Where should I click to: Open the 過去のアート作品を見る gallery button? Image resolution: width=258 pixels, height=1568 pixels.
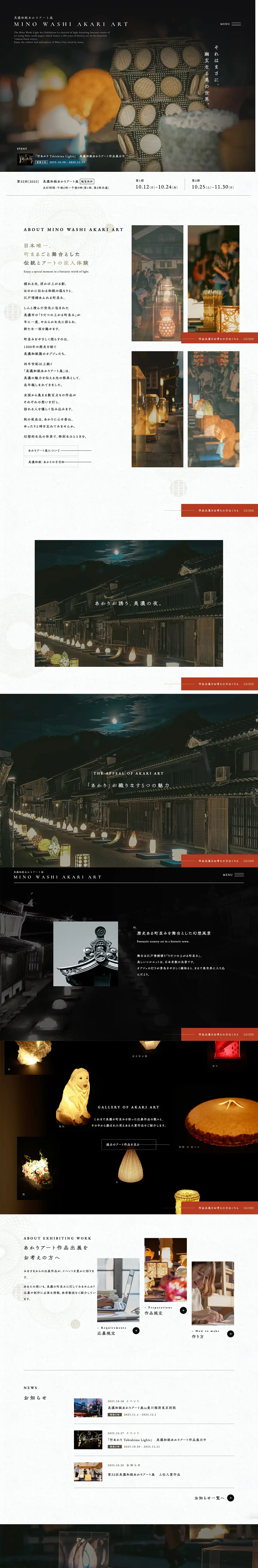coord(128,1144)
